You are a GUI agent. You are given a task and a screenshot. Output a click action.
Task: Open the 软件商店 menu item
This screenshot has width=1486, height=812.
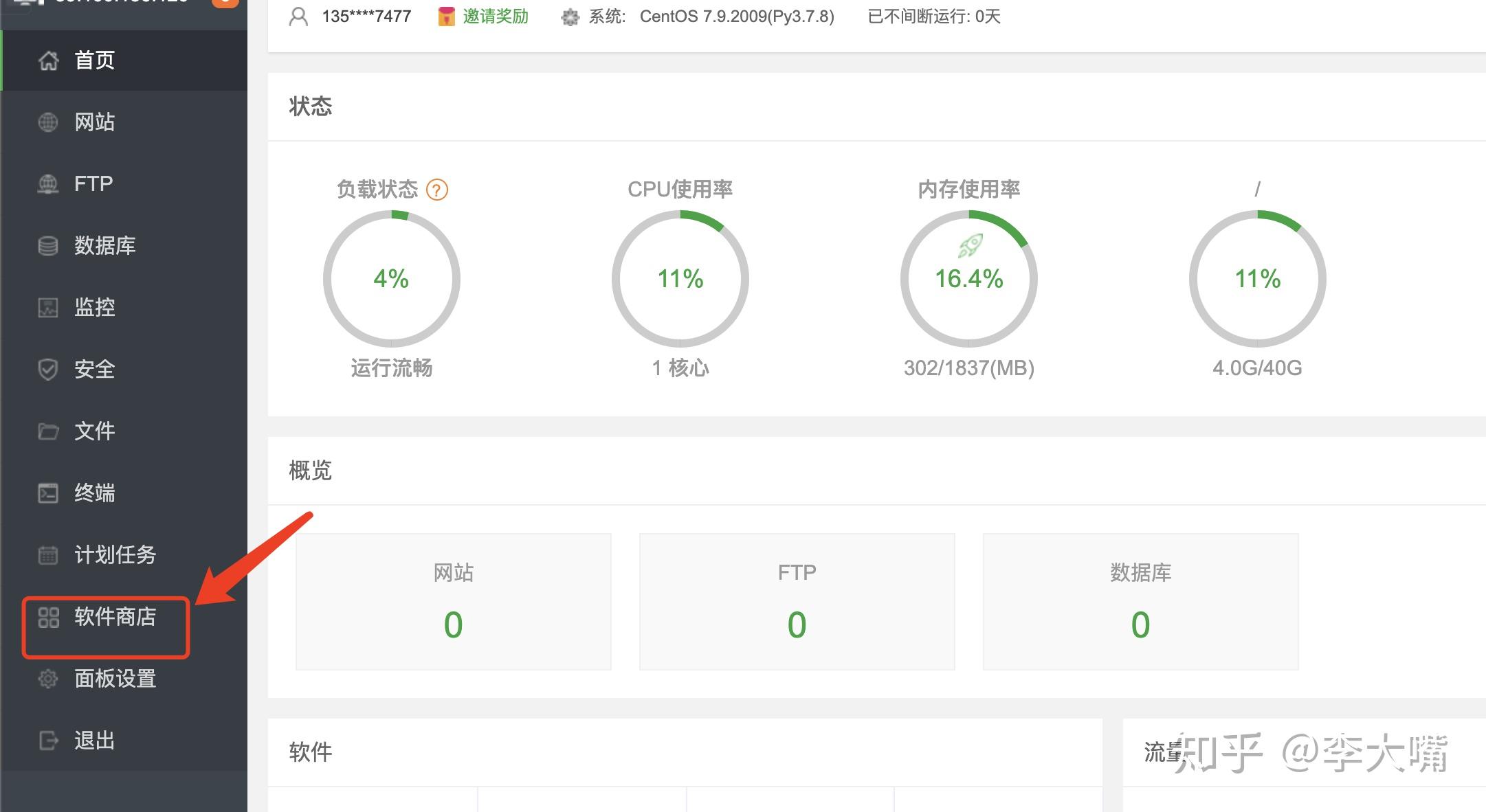[114, 617]
